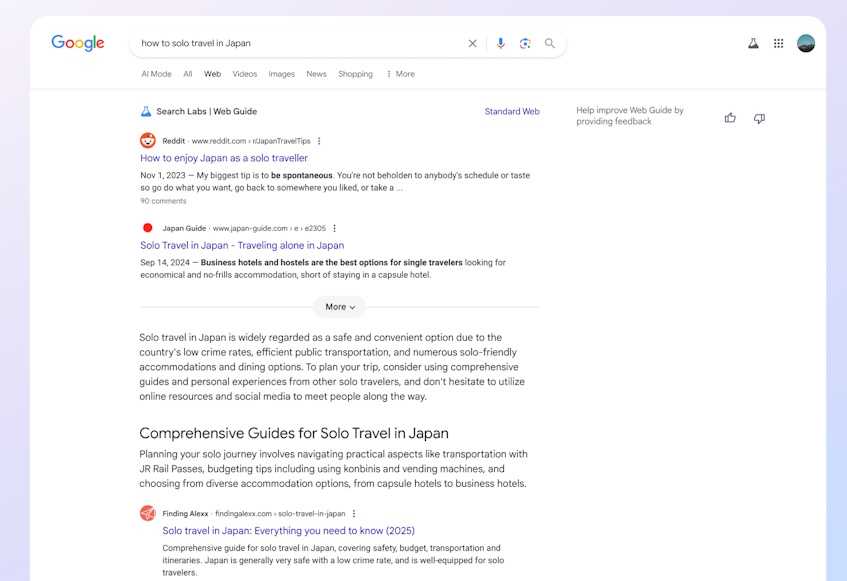The image size is (847, 581).
Task: Click the 'Japan Guide' source name
Action: coord(184,228)
